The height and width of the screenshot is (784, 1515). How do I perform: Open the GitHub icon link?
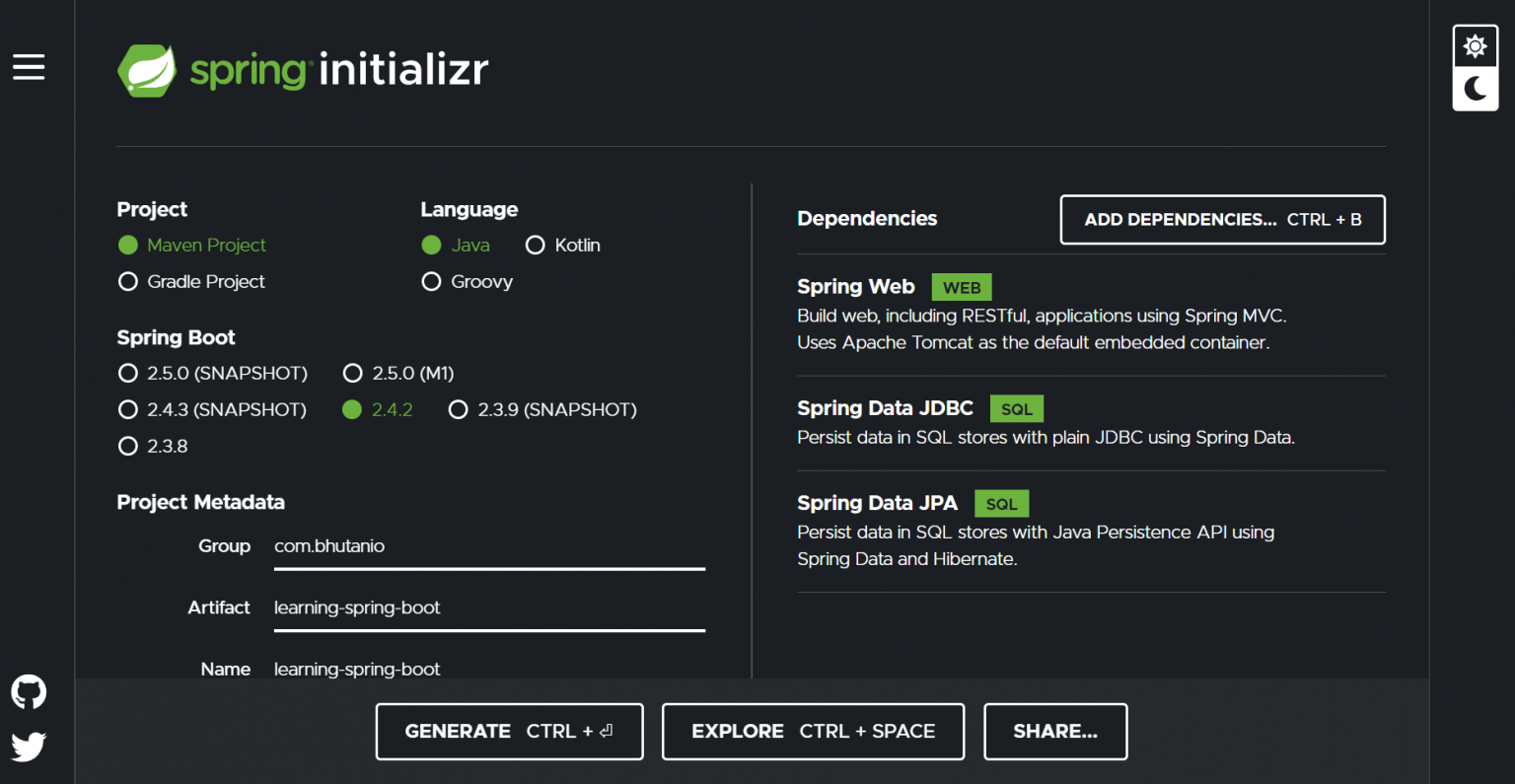29,692
